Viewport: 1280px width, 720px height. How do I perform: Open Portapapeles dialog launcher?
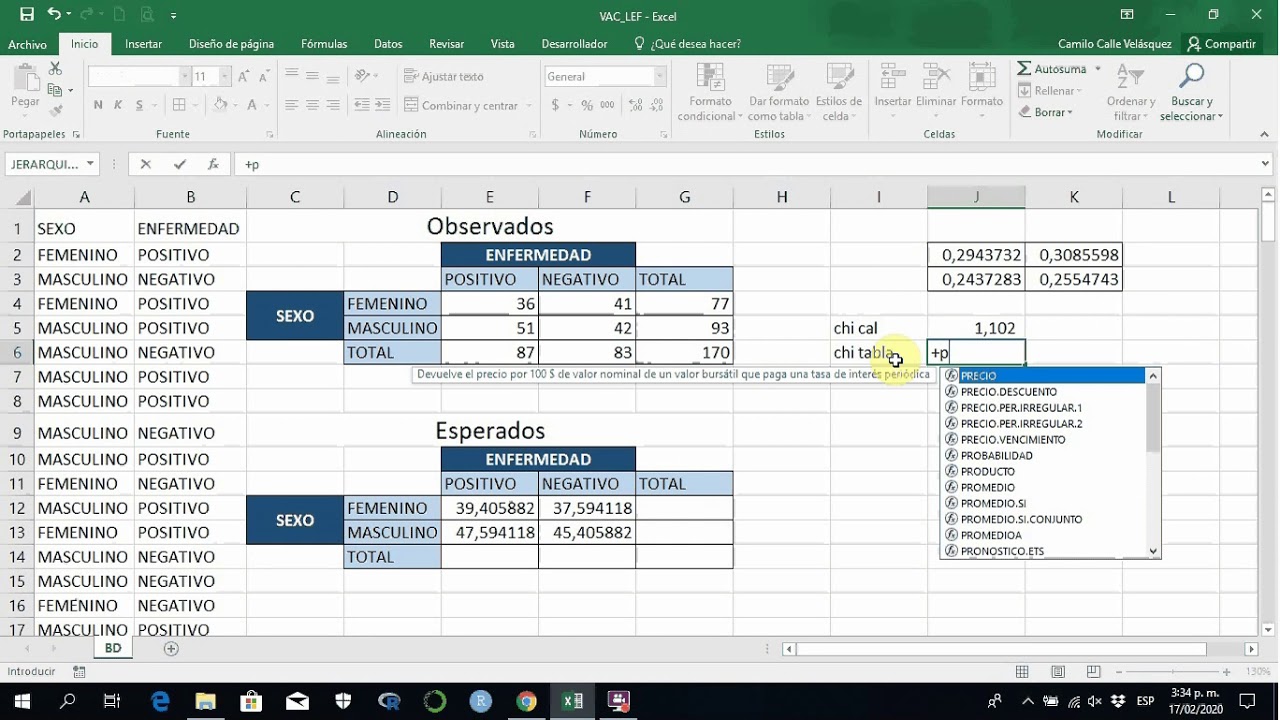click(x=75, y=135)
